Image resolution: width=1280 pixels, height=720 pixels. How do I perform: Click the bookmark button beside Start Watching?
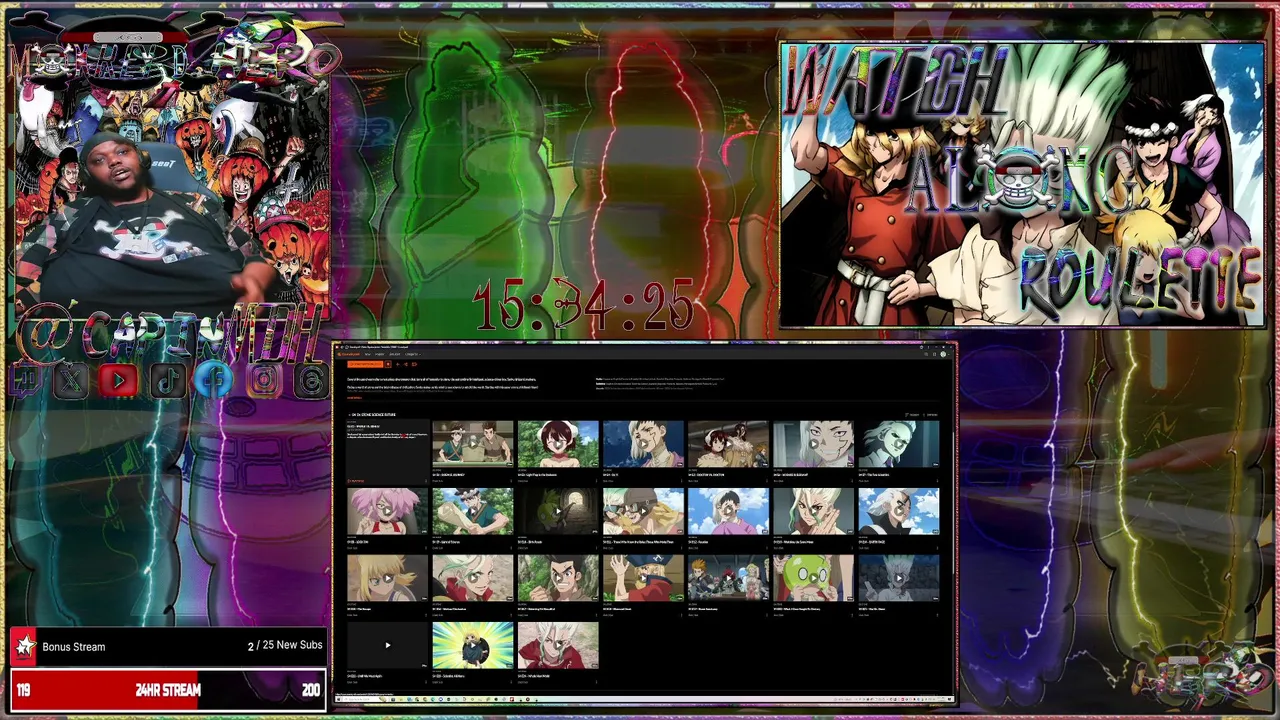[389, 364]
